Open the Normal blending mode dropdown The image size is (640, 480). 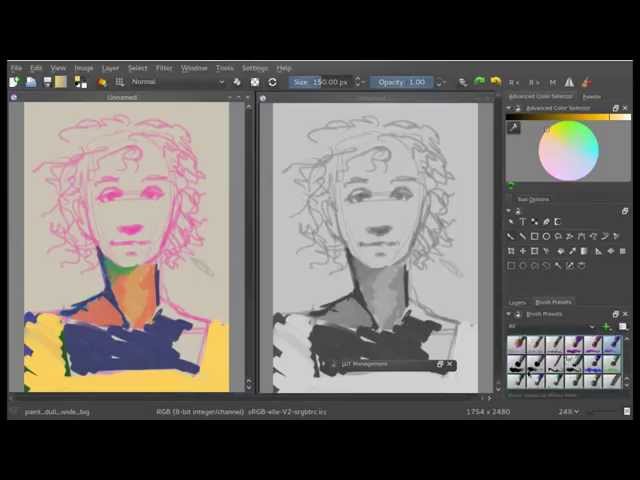click(178, 82)
